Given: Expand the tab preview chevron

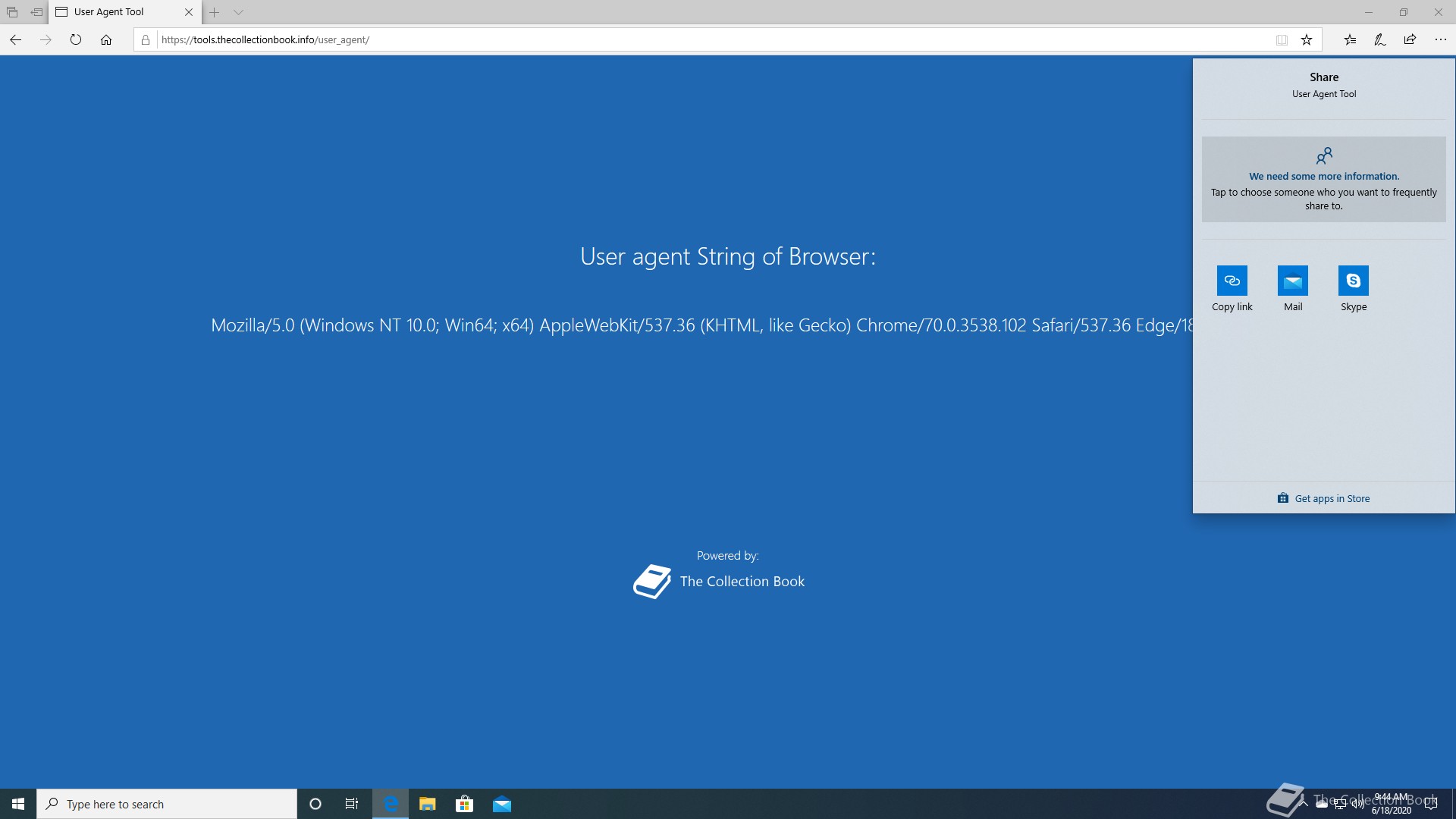Looking at the screenshot, I should pos(238,12).
